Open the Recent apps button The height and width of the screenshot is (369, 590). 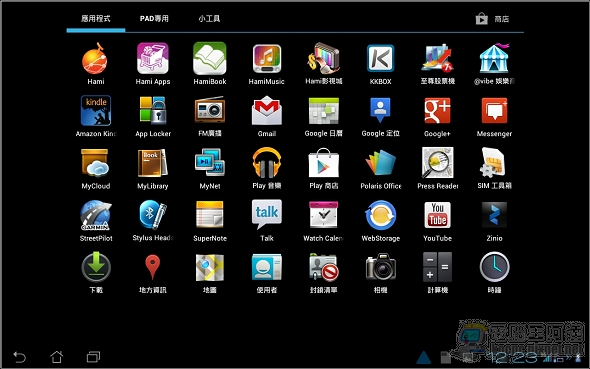pos(93,357)
